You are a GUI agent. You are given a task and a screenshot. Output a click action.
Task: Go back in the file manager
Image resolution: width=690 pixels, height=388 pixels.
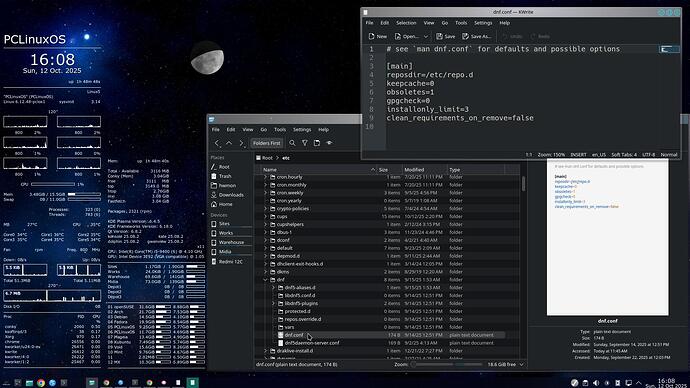pos(217,143)
